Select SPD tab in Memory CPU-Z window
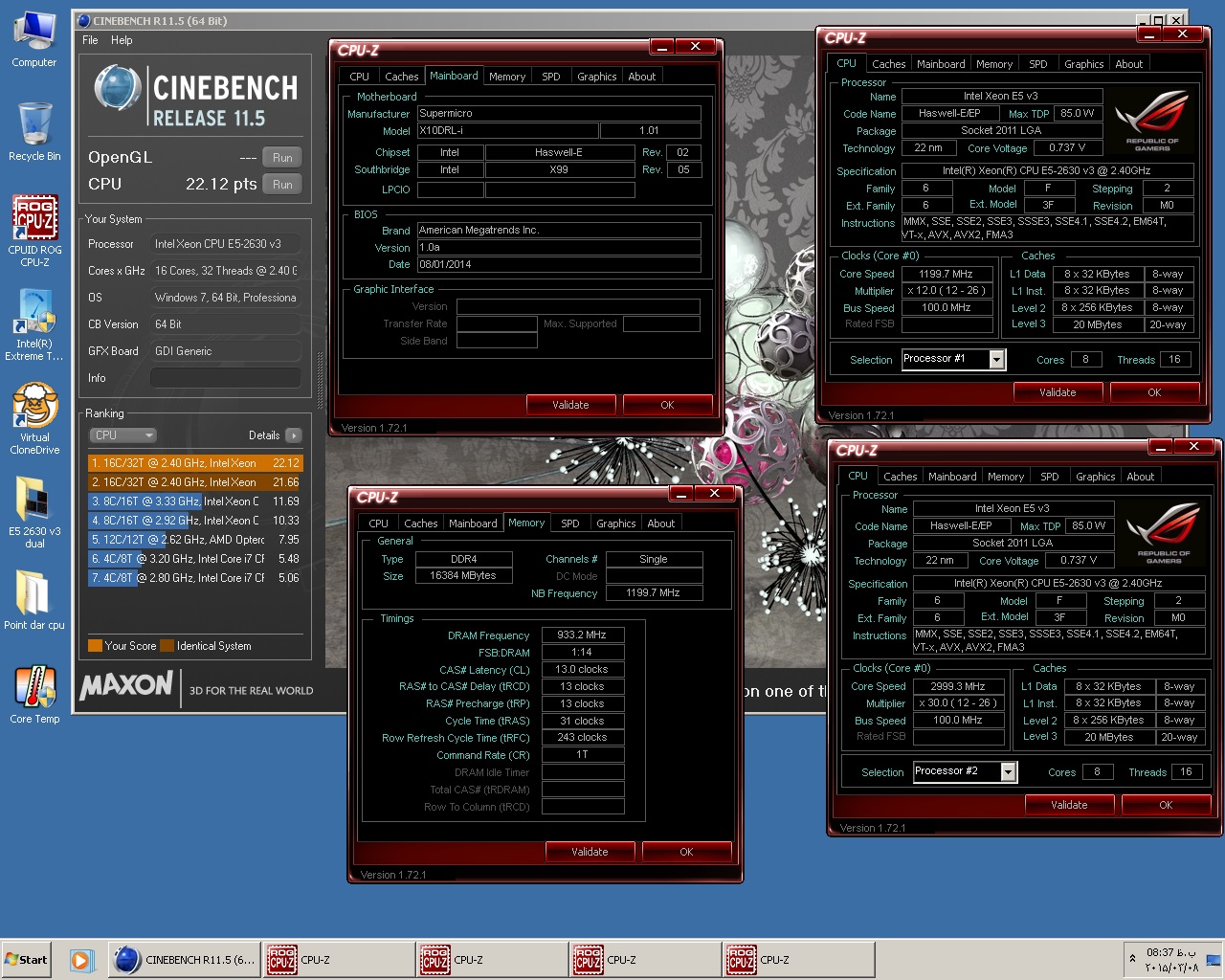The width and height of the screenshot is (1225, 980). point(570,523)
